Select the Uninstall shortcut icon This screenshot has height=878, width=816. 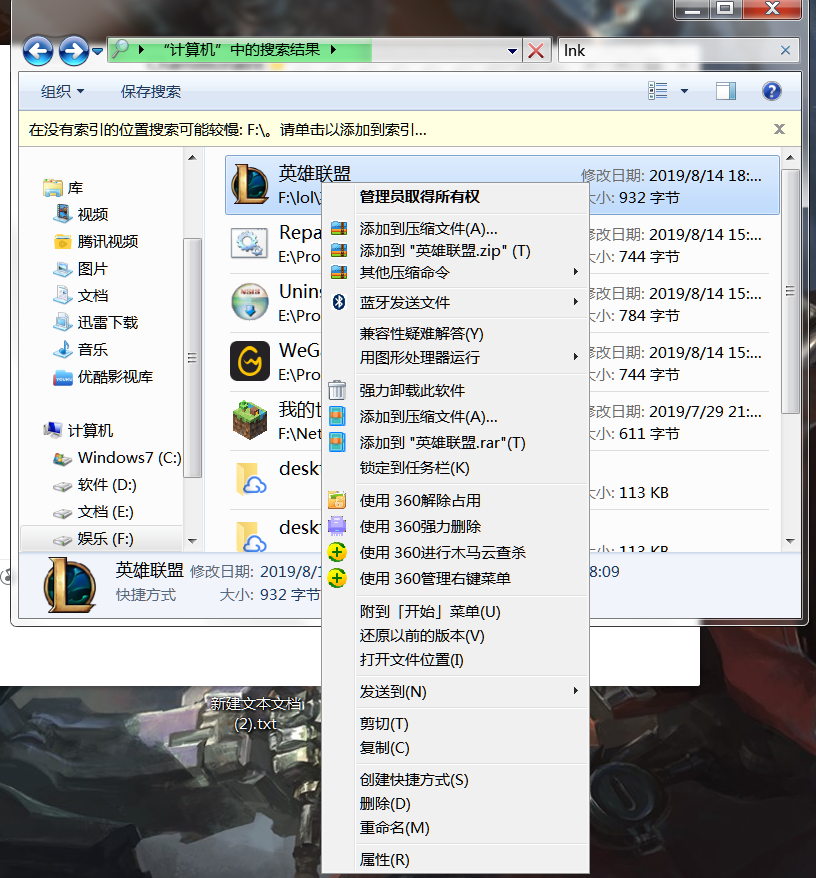(x=250, y=302)
